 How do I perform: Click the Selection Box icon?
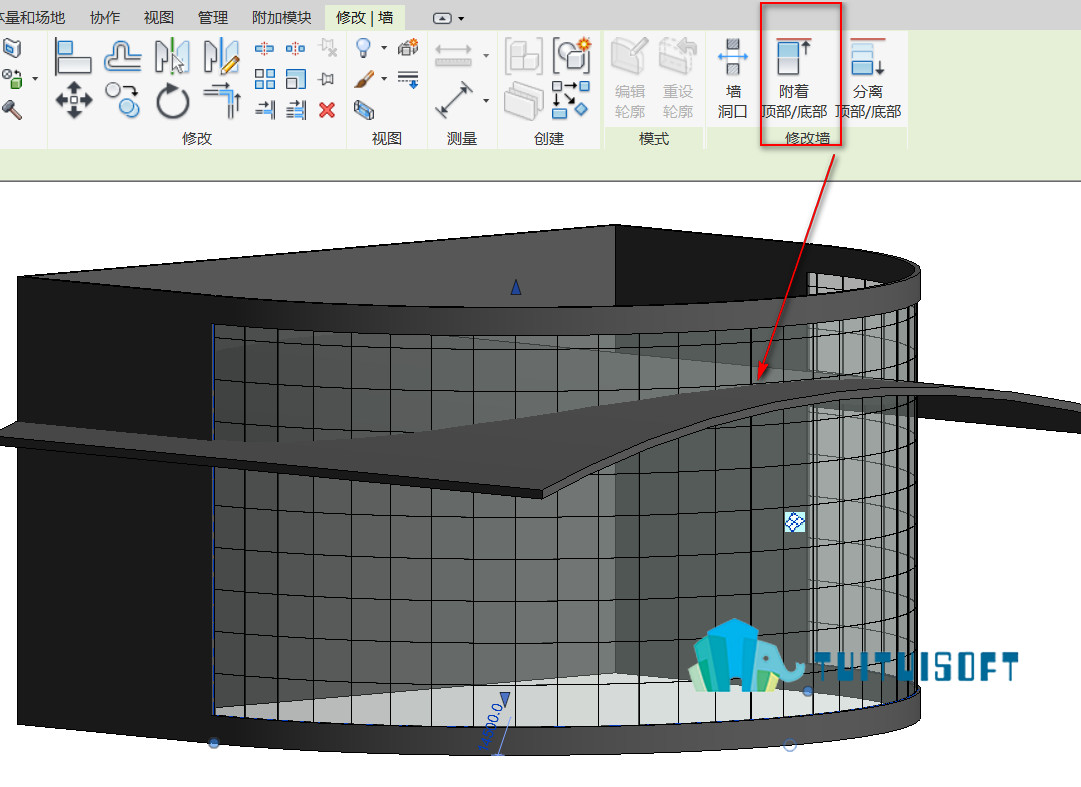(364, 110)
